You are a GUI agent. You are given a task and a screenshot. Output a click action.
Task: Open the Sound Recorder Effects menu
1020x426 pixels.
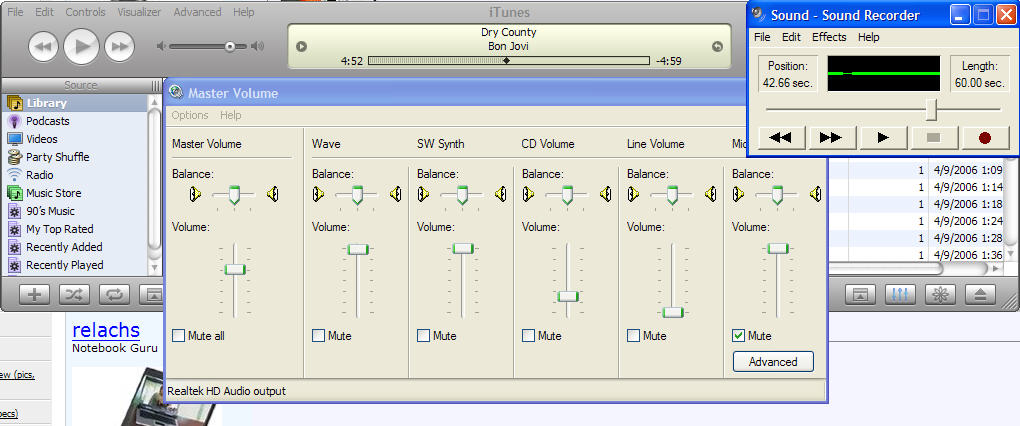pyautogui.click(x=829, y=37)
